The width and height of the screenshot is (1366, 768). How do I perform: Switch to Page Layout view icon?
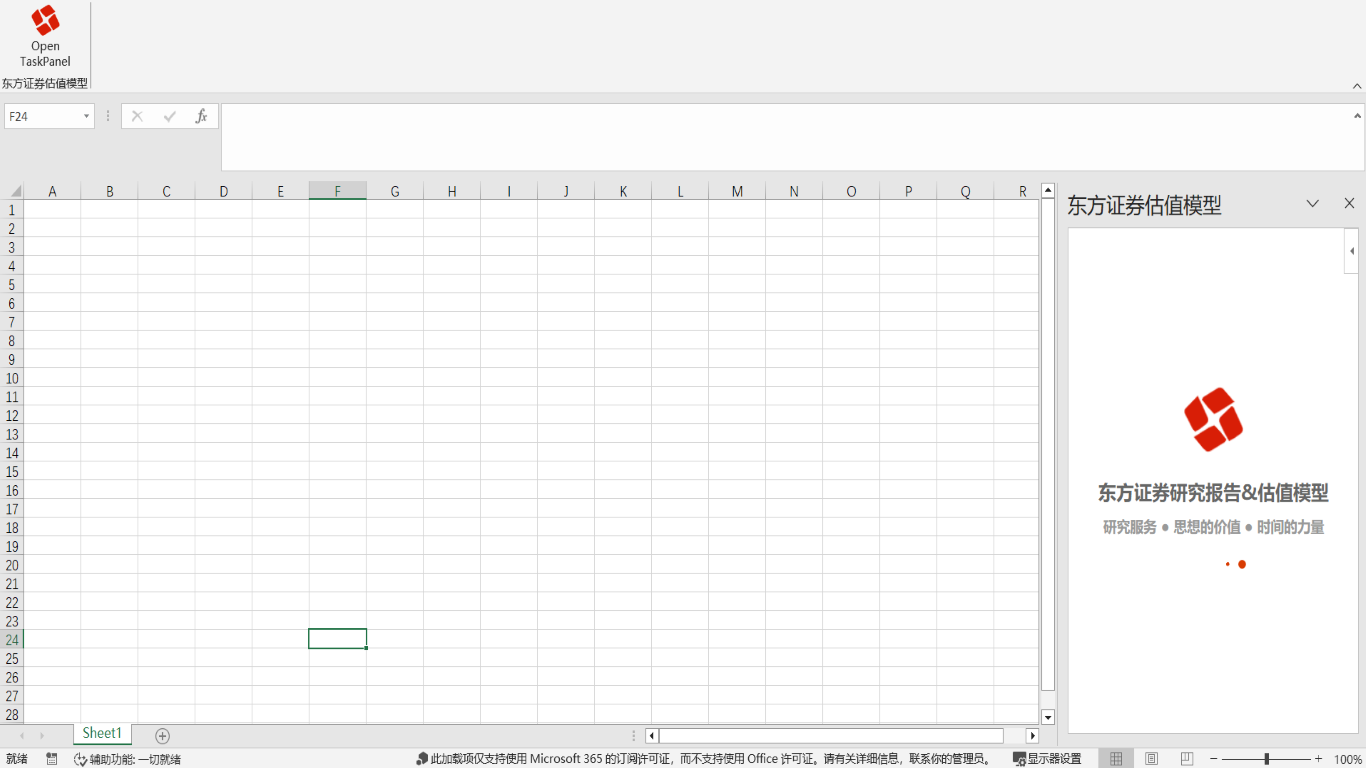[x=1151, y=759]
